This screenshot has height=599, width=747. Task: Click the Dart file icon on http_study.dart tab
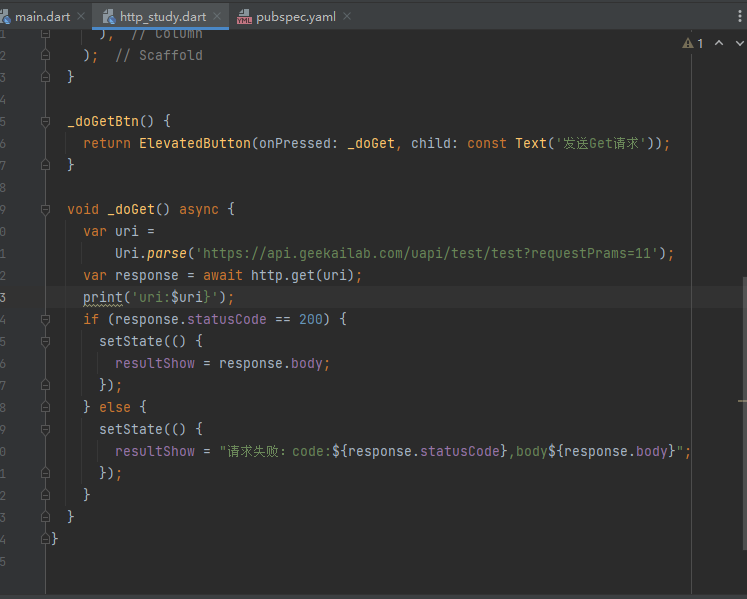[109, 17]
